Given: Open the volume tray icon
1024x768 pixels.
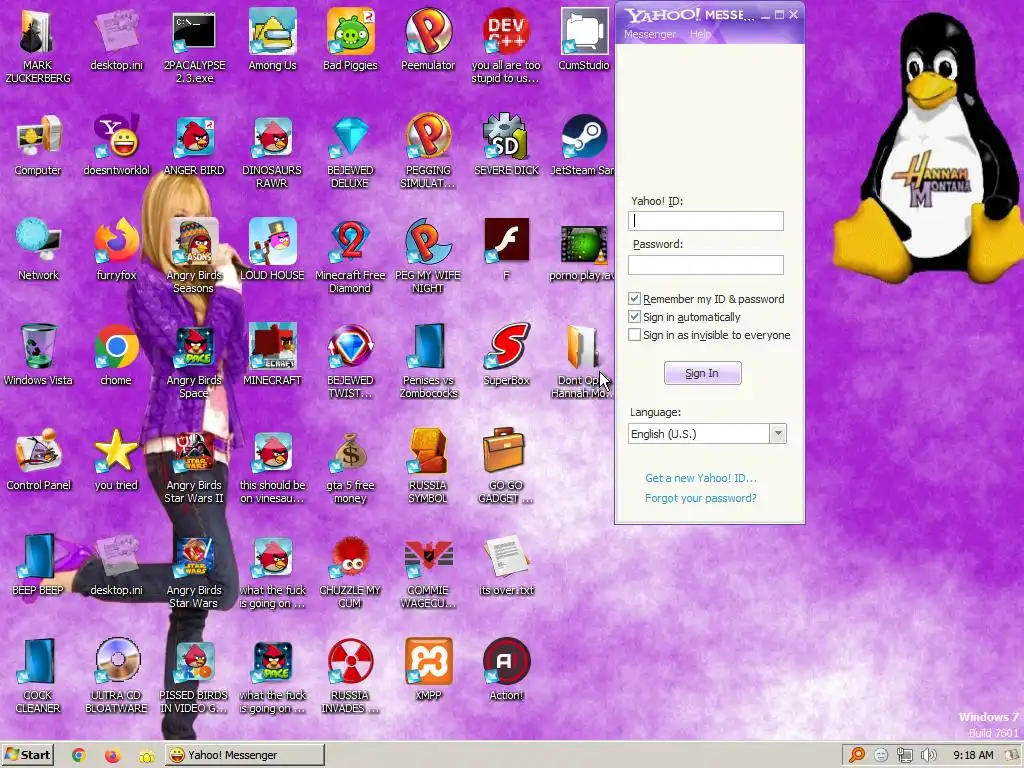Looking at the screenshot, I should pyautogui.click(x=929, y=755).
